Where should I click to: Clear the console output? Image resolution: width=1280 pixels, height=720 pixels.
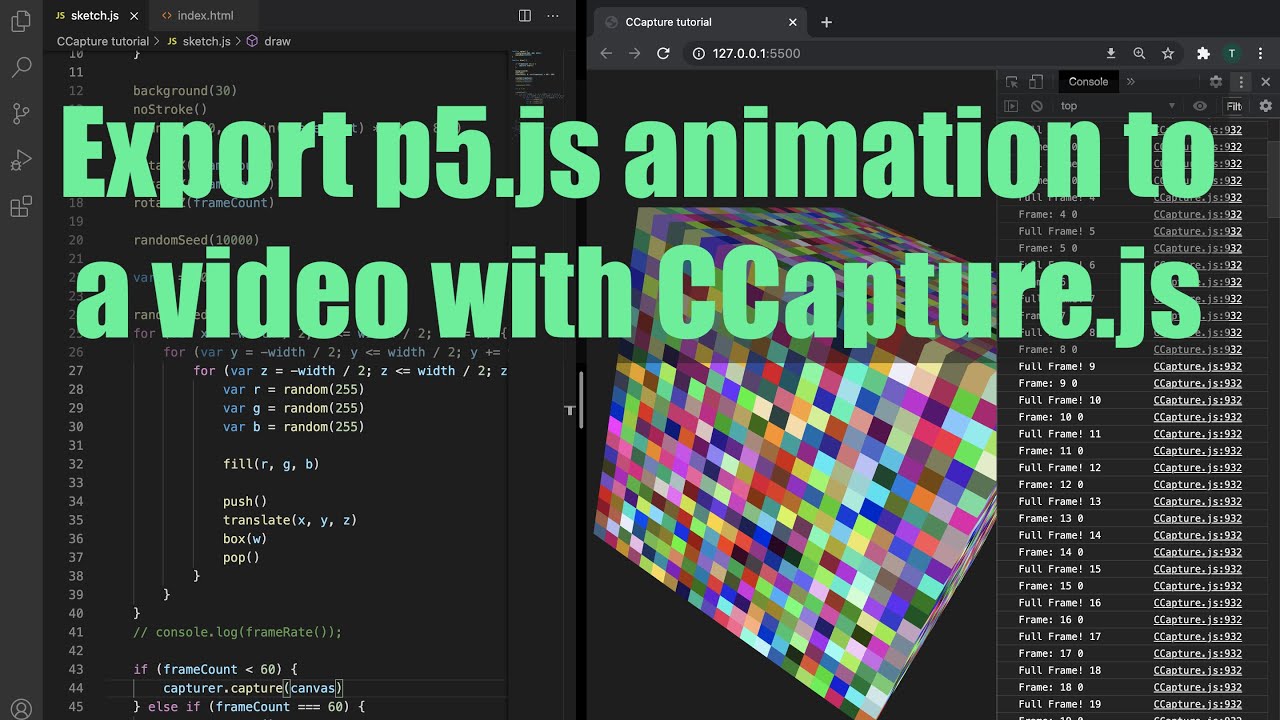(x=1037, y=106)
